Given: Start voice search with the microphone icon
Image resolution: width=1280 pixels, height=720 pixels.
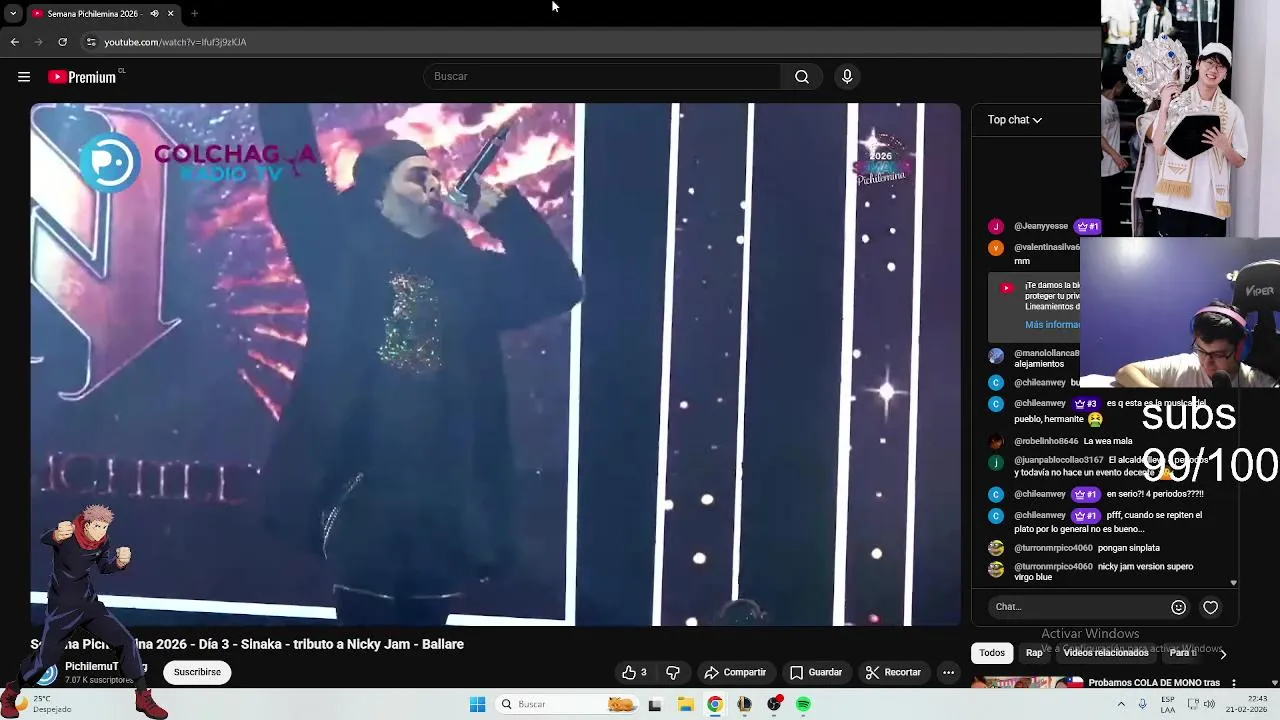Looking at the screenshot, I should pos(847,76).
